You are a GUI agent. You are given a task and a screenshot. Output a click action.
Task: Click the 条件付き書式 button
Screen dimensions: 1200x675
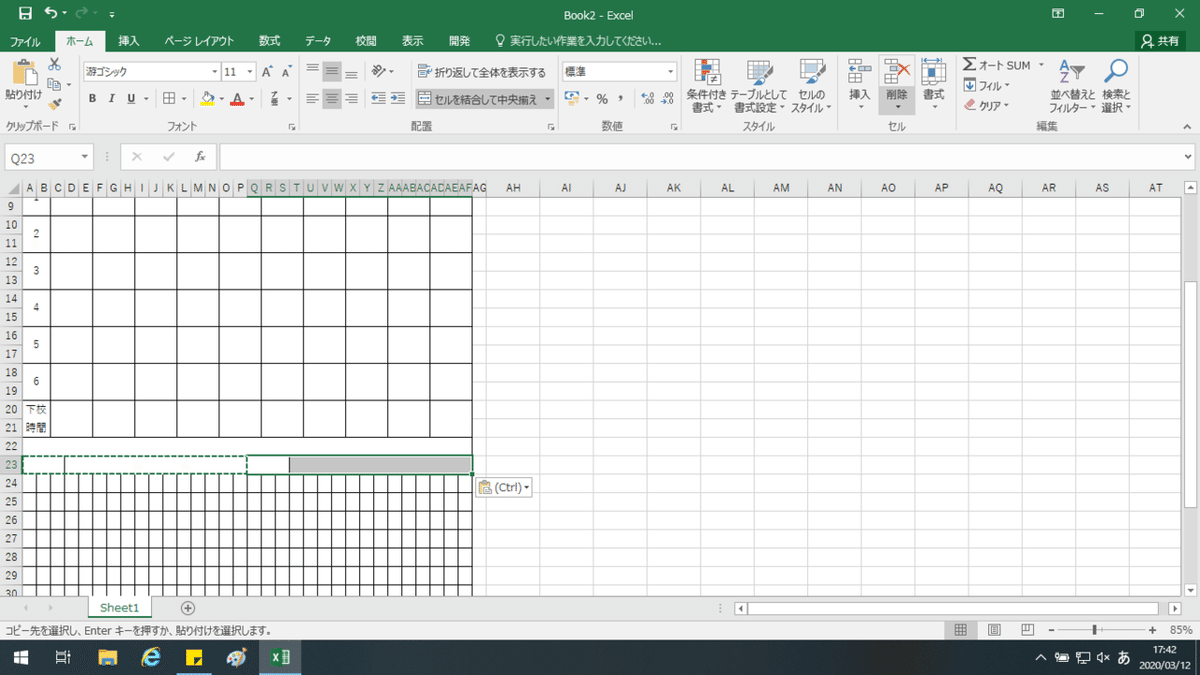[708, 86]
